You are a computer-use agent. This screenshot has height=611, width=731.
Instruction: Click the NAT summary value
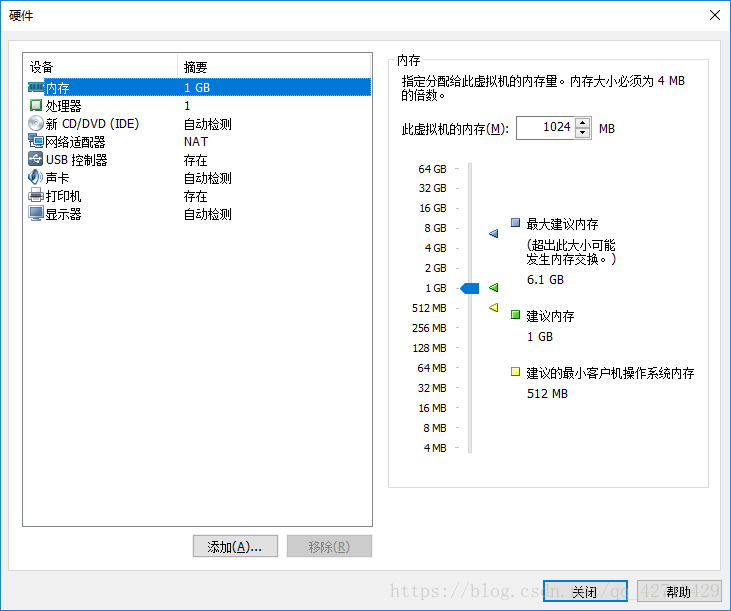[196, 142]
